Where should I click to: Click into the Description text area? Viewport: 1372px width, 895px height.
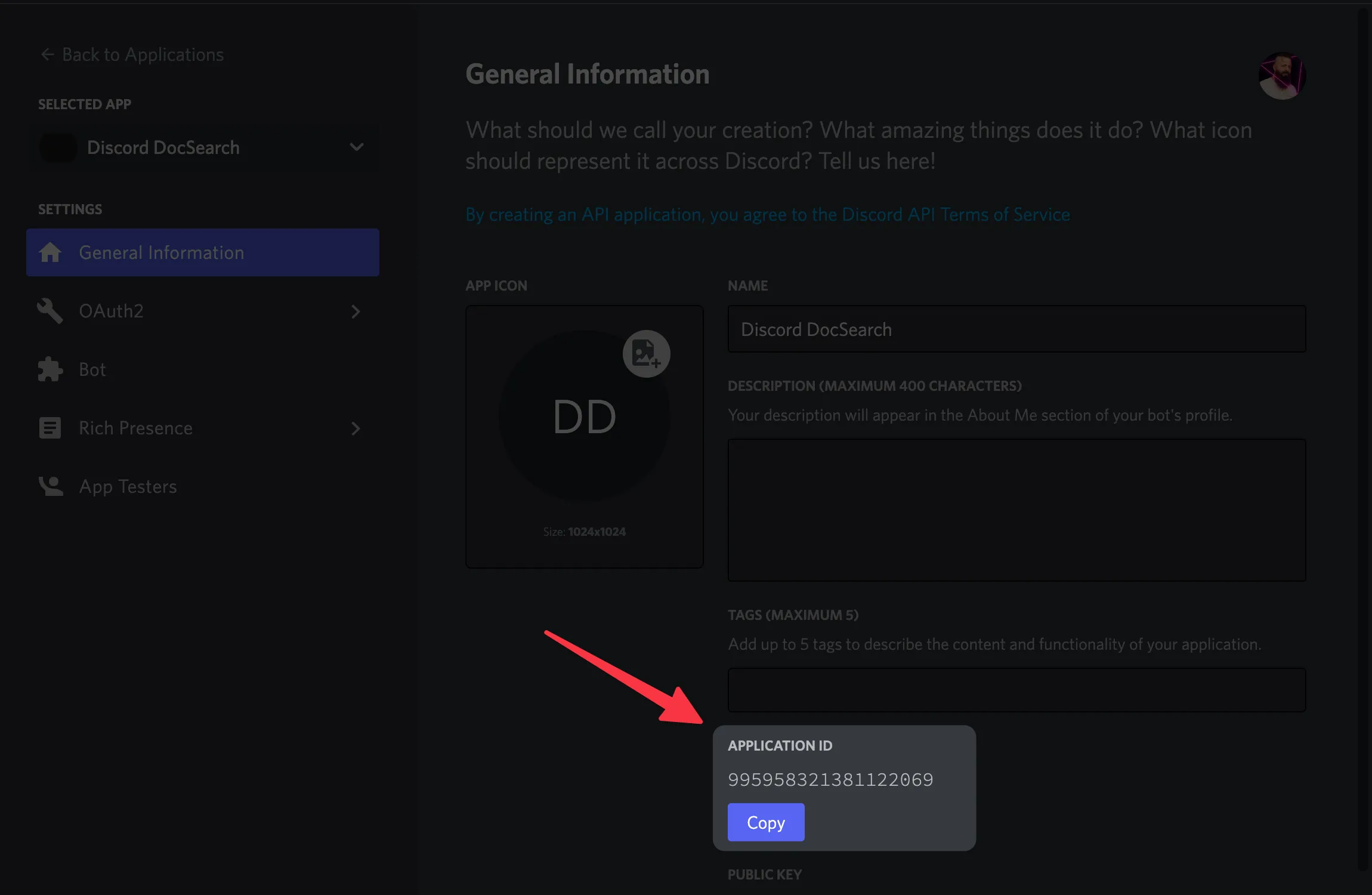[1016, 510]
